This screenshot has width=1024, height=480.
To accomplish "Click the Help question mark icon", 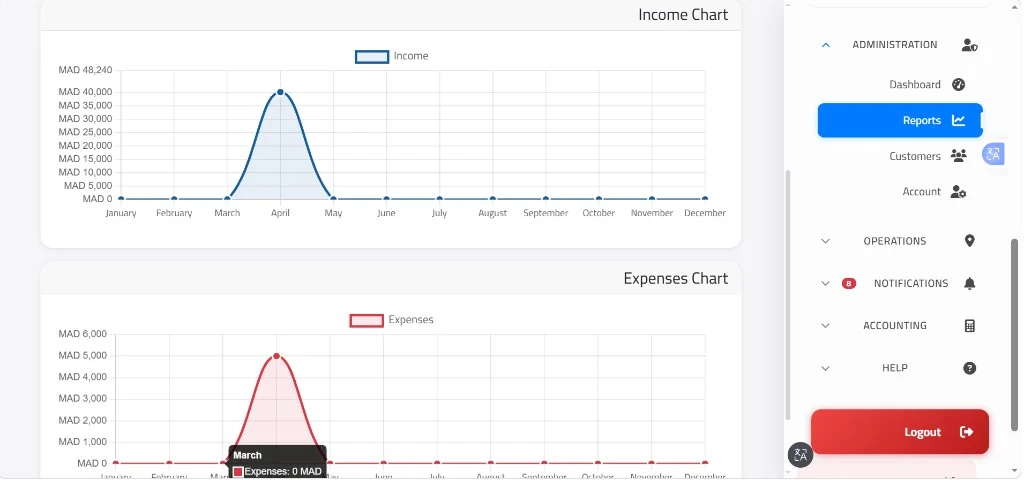I will tap(969, 368).
